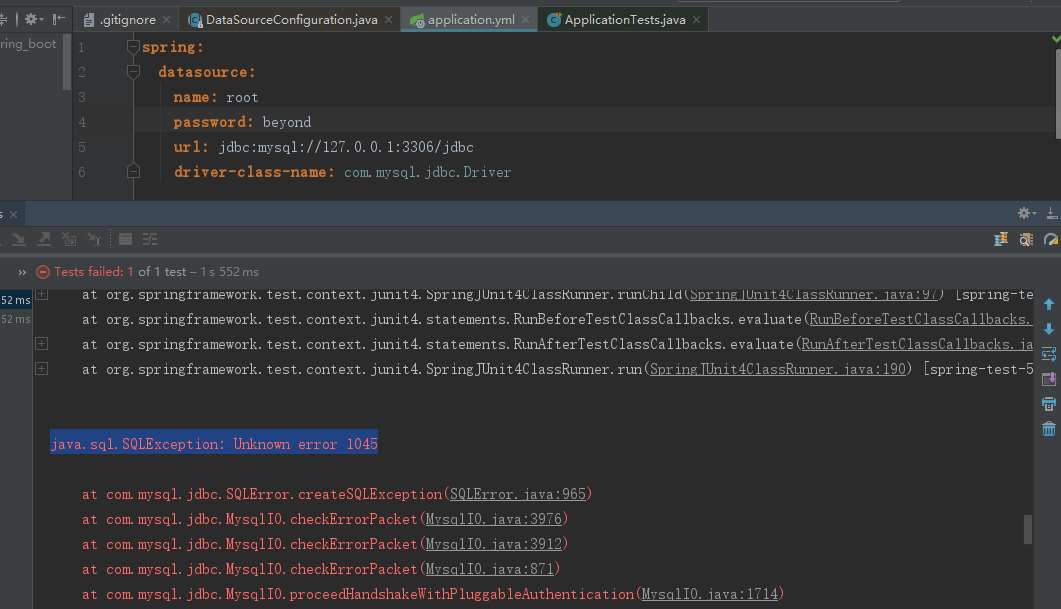Click the hide Project panel icon

pos(59,19)
